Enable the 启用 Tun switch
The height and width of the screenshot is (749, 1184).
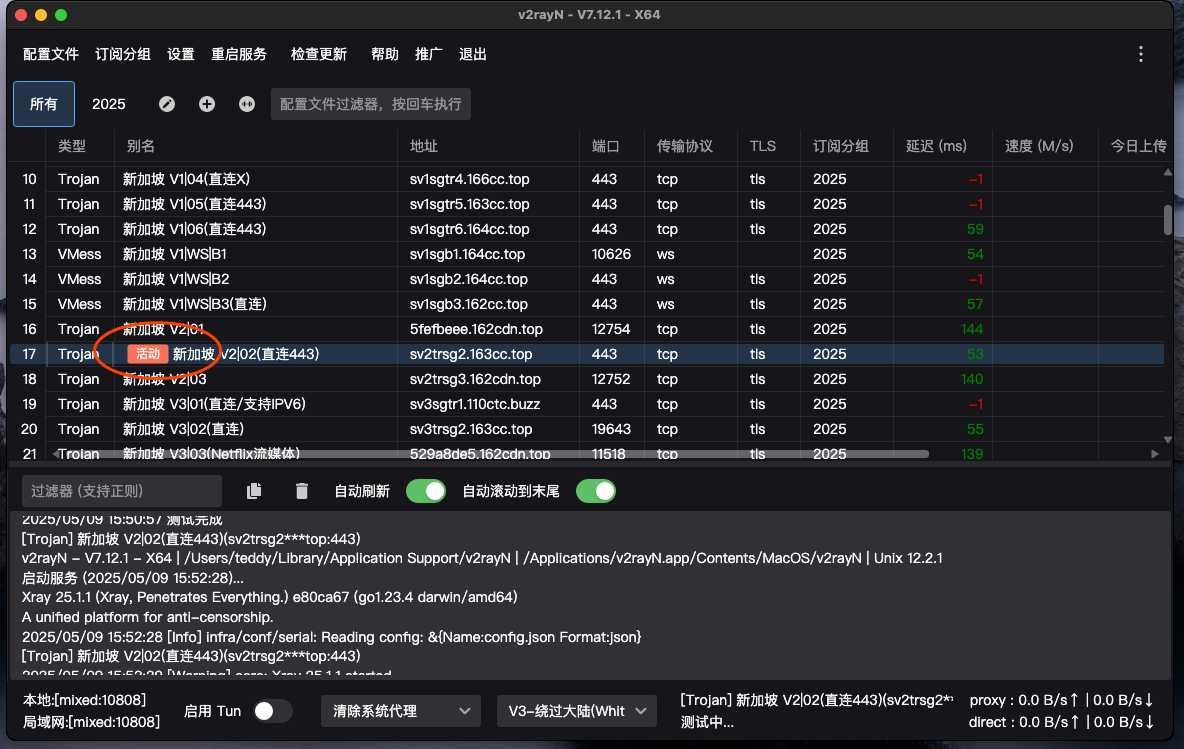click(273, 711)
